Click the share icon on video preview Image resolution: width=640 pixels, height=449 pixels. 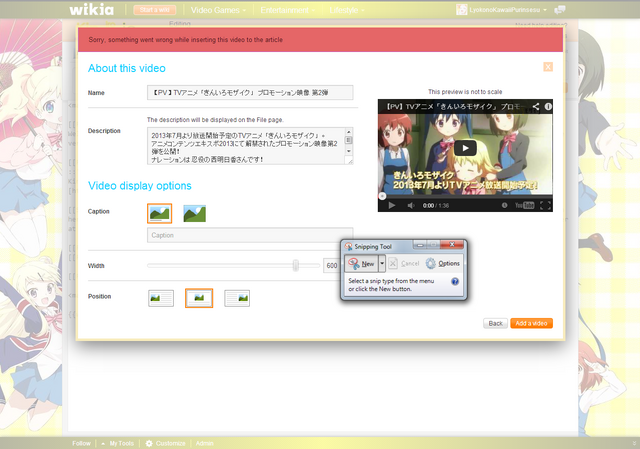(x=536, y=107)
